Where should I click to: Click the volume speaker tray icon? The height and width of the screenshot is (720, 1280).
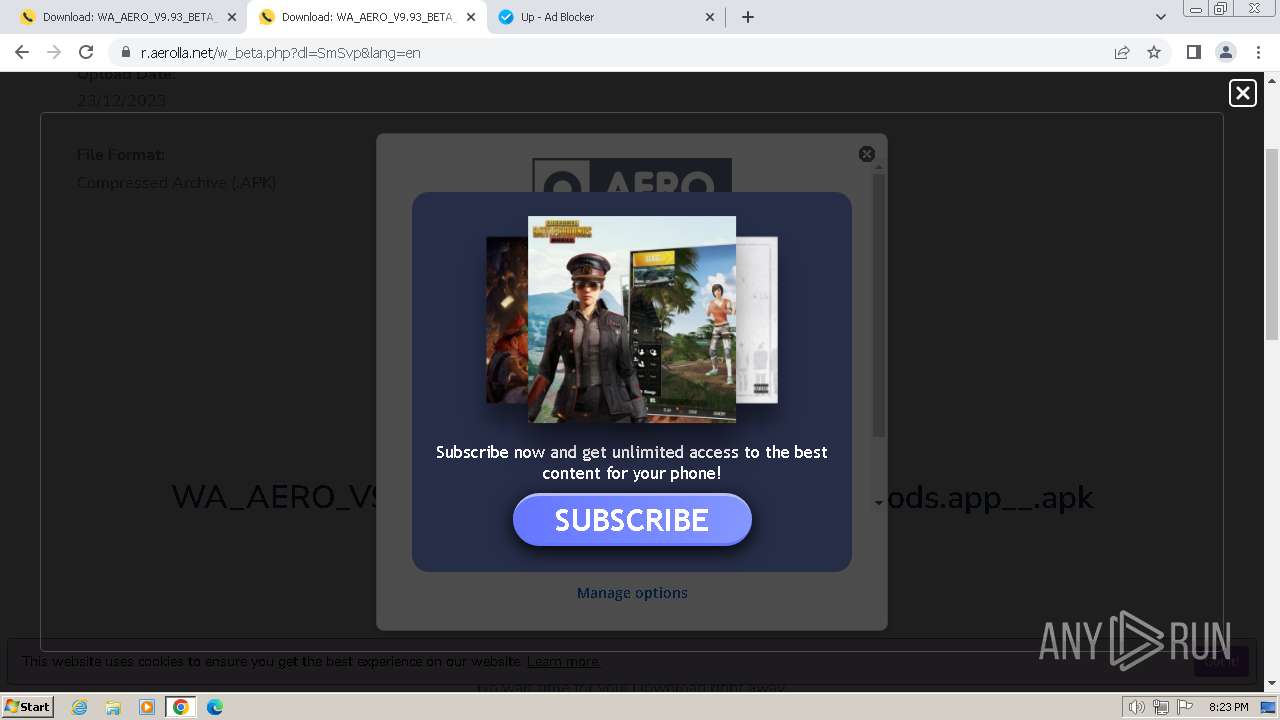1137,707
